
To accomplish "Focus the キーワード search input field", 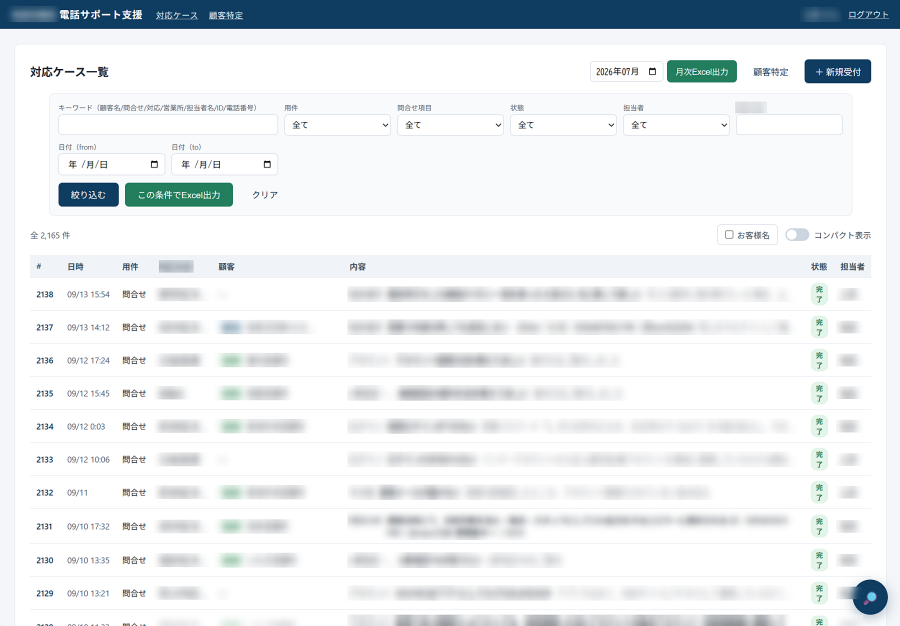I will [x=168, y=125].
